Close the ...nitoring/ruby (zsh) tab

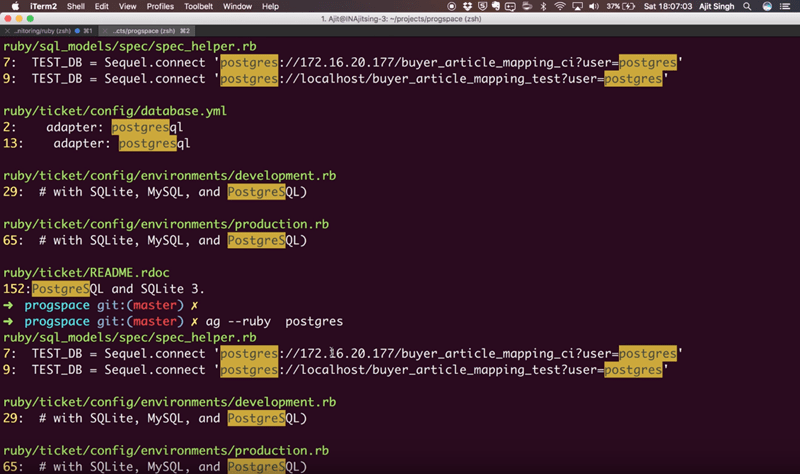(7, 31)
